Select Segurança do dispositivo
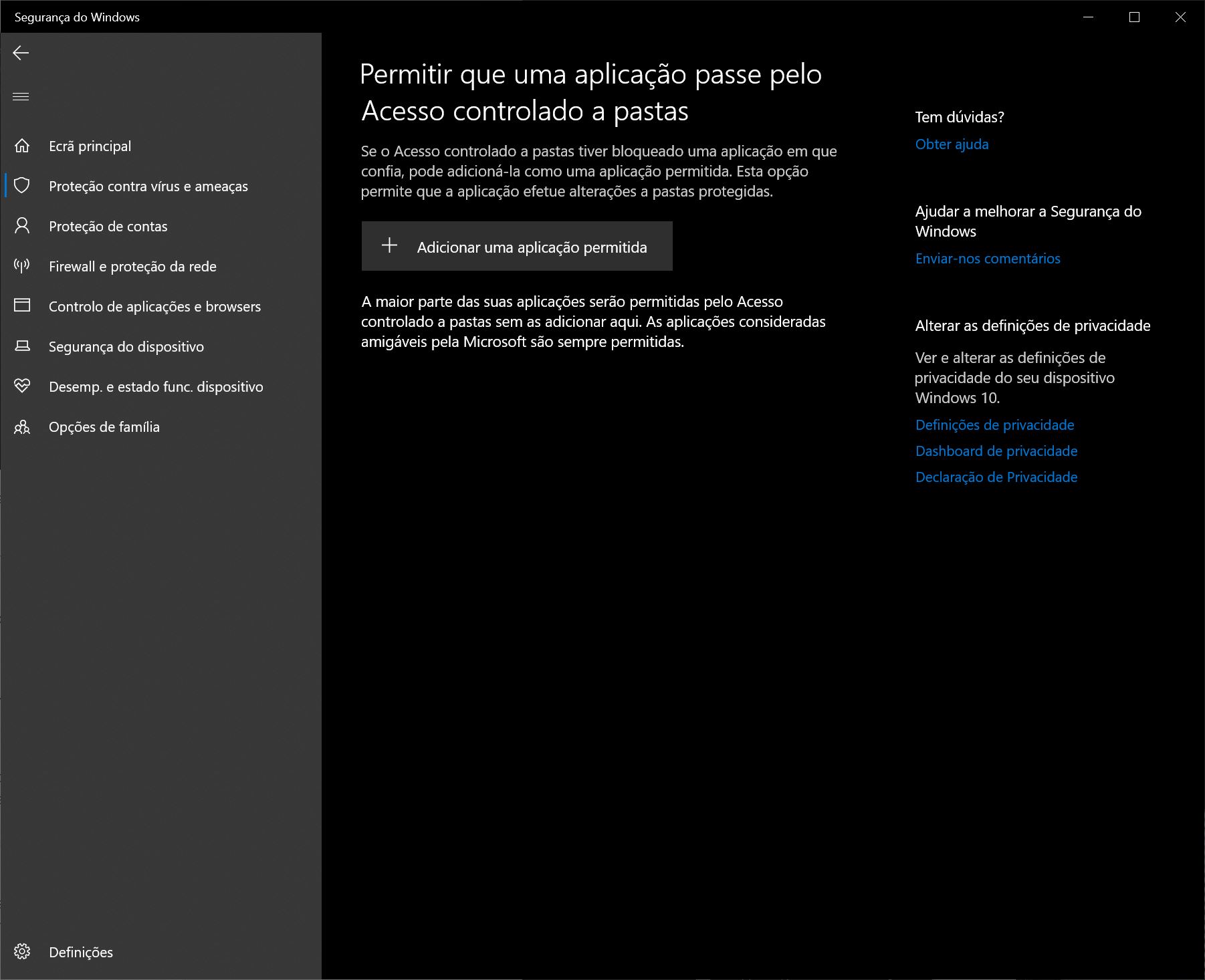The image size is (1205, 980). click(160, 346)
